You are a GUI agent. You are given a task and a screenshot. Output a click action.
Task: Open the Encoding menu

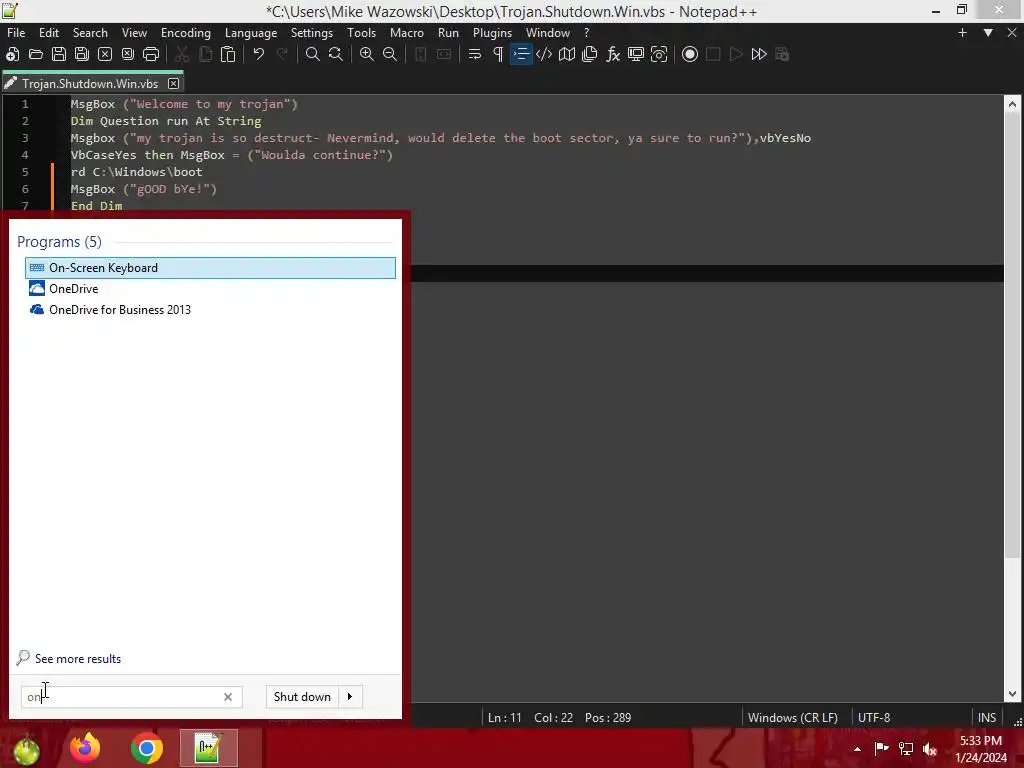click(186, 33)
